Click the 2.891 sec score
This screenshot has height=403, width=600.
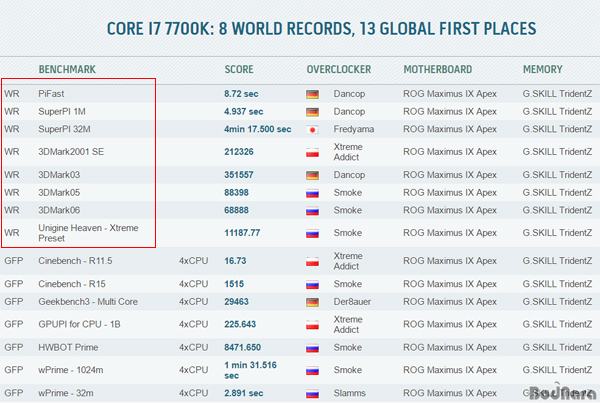click(243, 393)
